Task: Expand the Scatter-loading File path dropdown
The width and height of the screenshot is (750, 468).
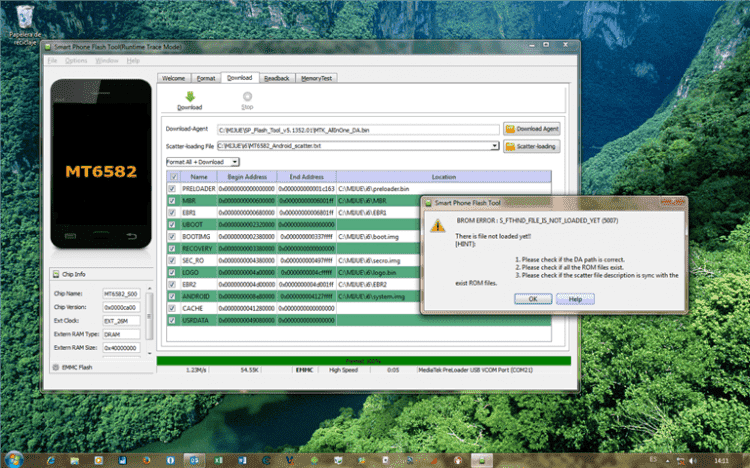Action: point(495,145)
